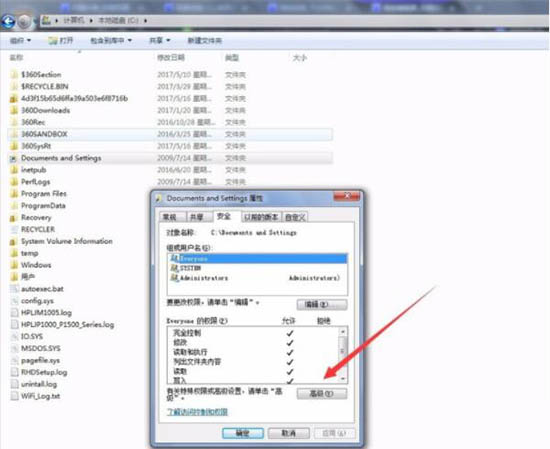The height and width of the screenshot is (449, 550).
Task: Select the System Volume Information folder icon
Action: tap(14, 241)
